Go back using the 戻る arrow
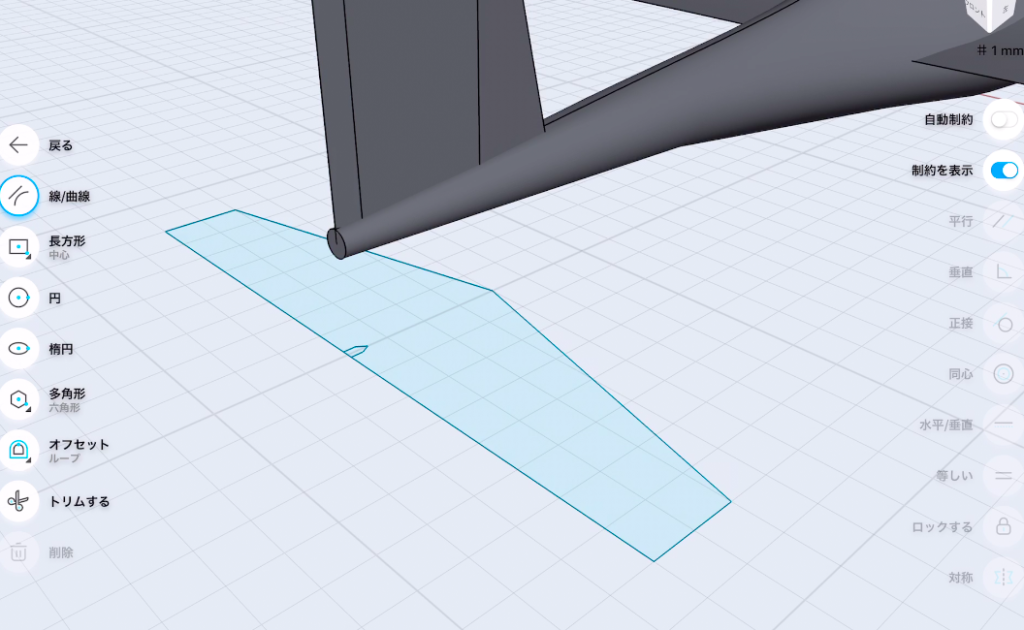This screenshot has height=630, width=1024. tap(19, 145)
